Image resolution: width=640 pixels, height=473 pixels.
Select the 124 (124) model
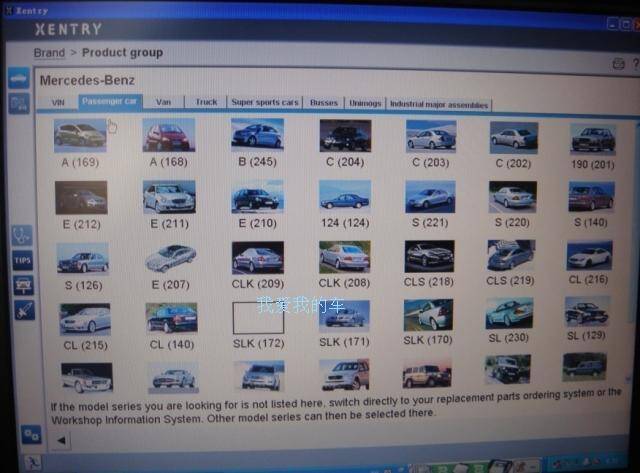[x=345, y=197]
